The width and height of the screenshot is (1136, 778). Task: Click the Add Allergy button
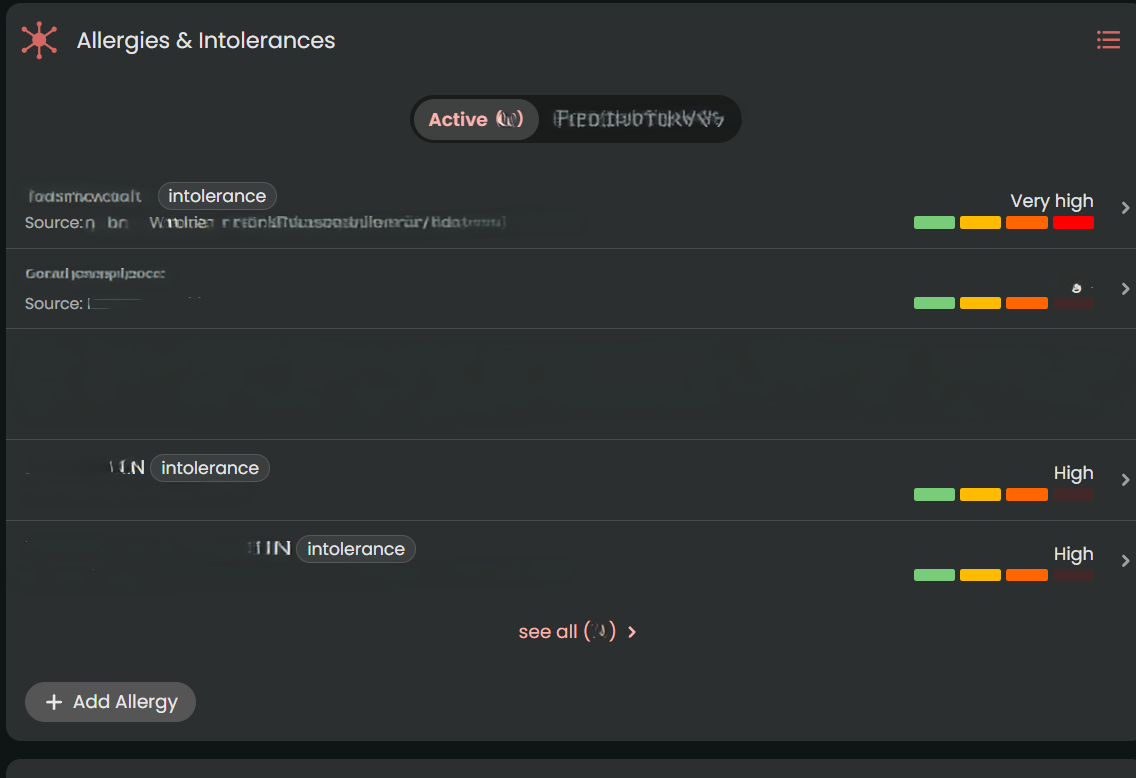click(110, 702)
